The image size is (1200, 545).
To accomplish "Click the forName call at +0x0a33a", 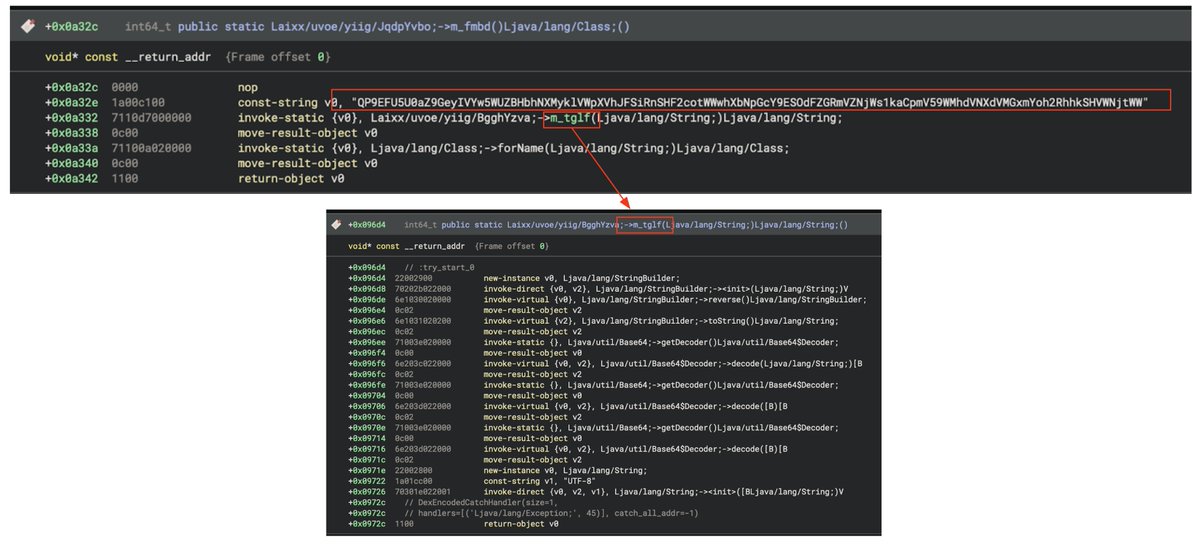I will [x=513, y=149].
